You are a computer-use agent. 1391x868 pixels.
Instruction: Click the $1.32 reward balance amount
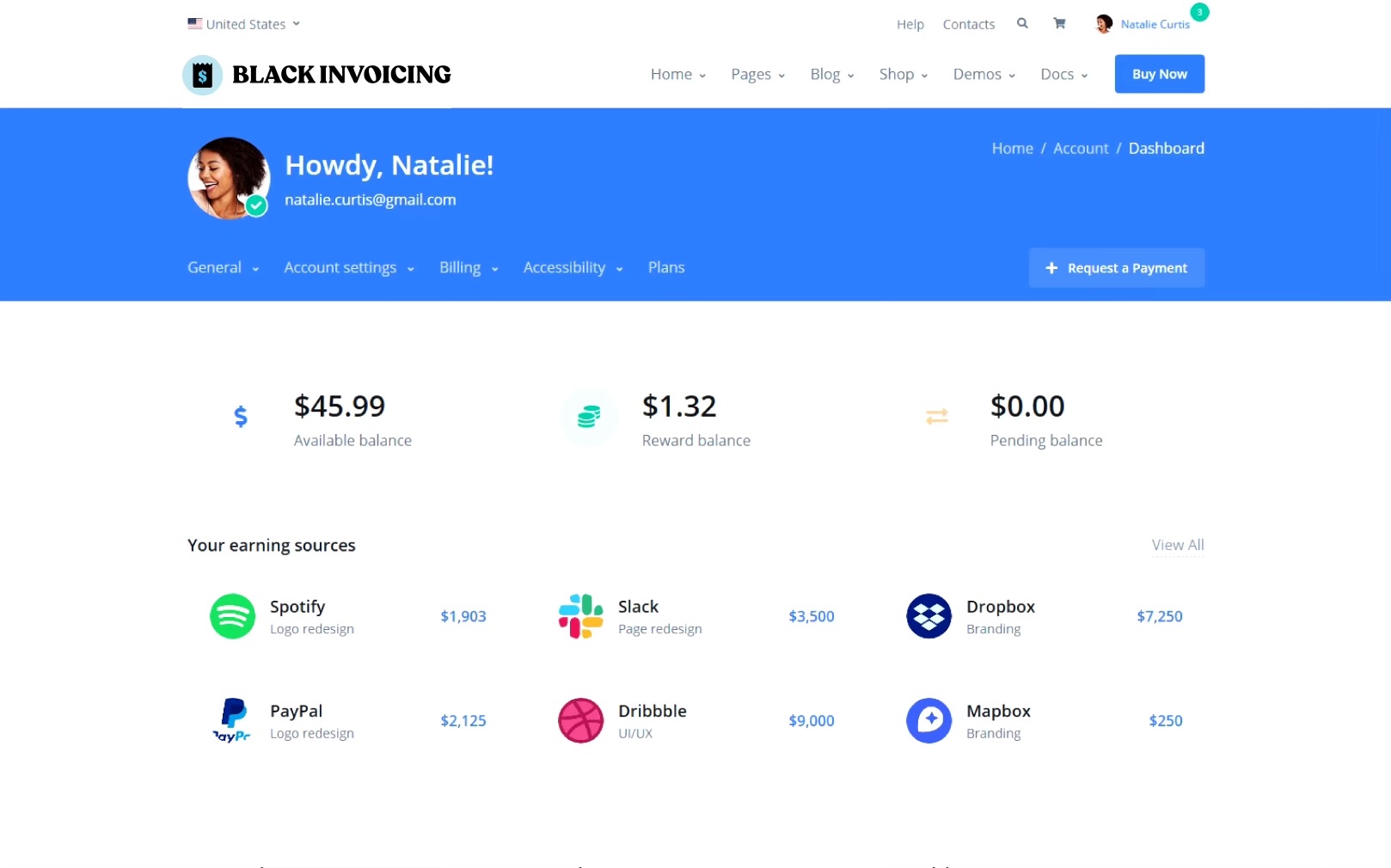[x=679, y=406]
